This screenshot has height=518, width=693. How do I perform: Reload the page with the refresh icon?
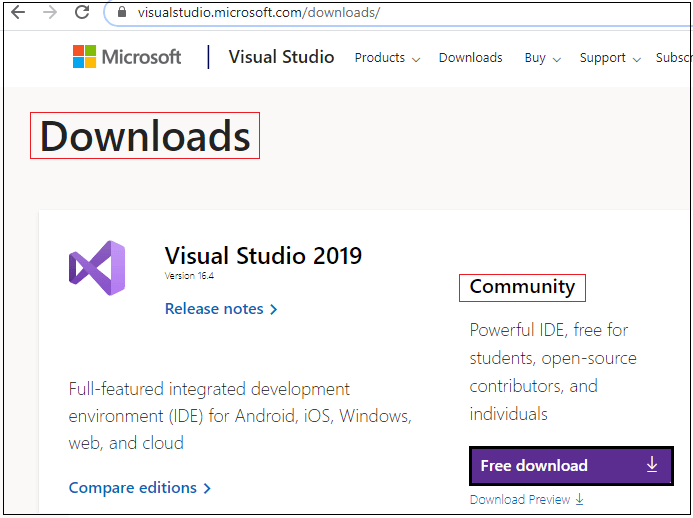tap(82, 13)
